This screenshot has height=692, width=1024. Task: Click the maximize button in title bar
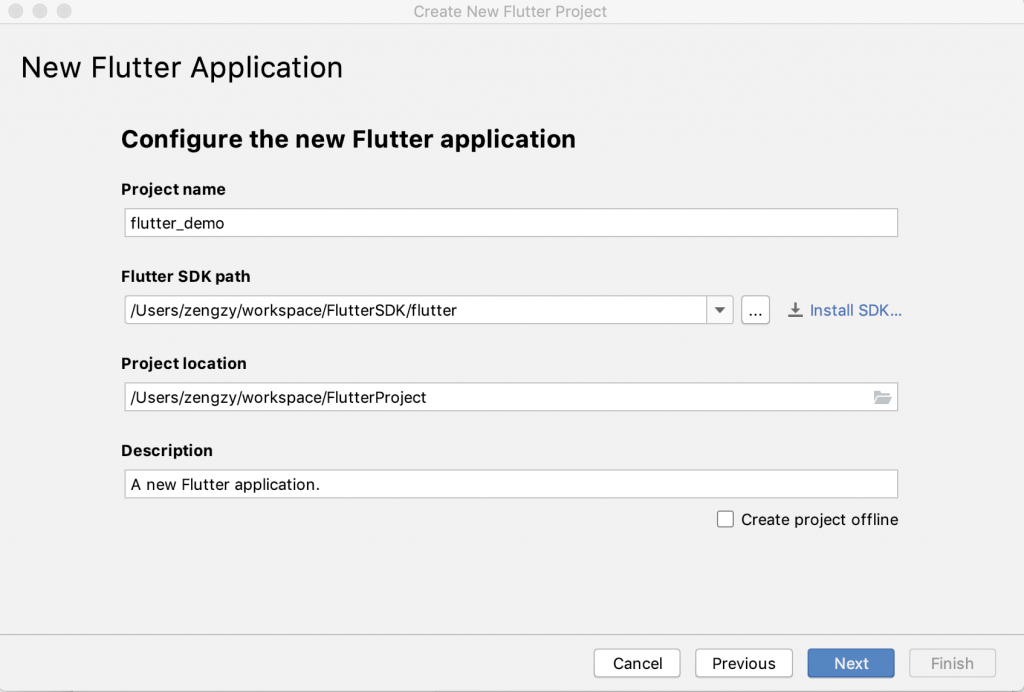(64, 12)
